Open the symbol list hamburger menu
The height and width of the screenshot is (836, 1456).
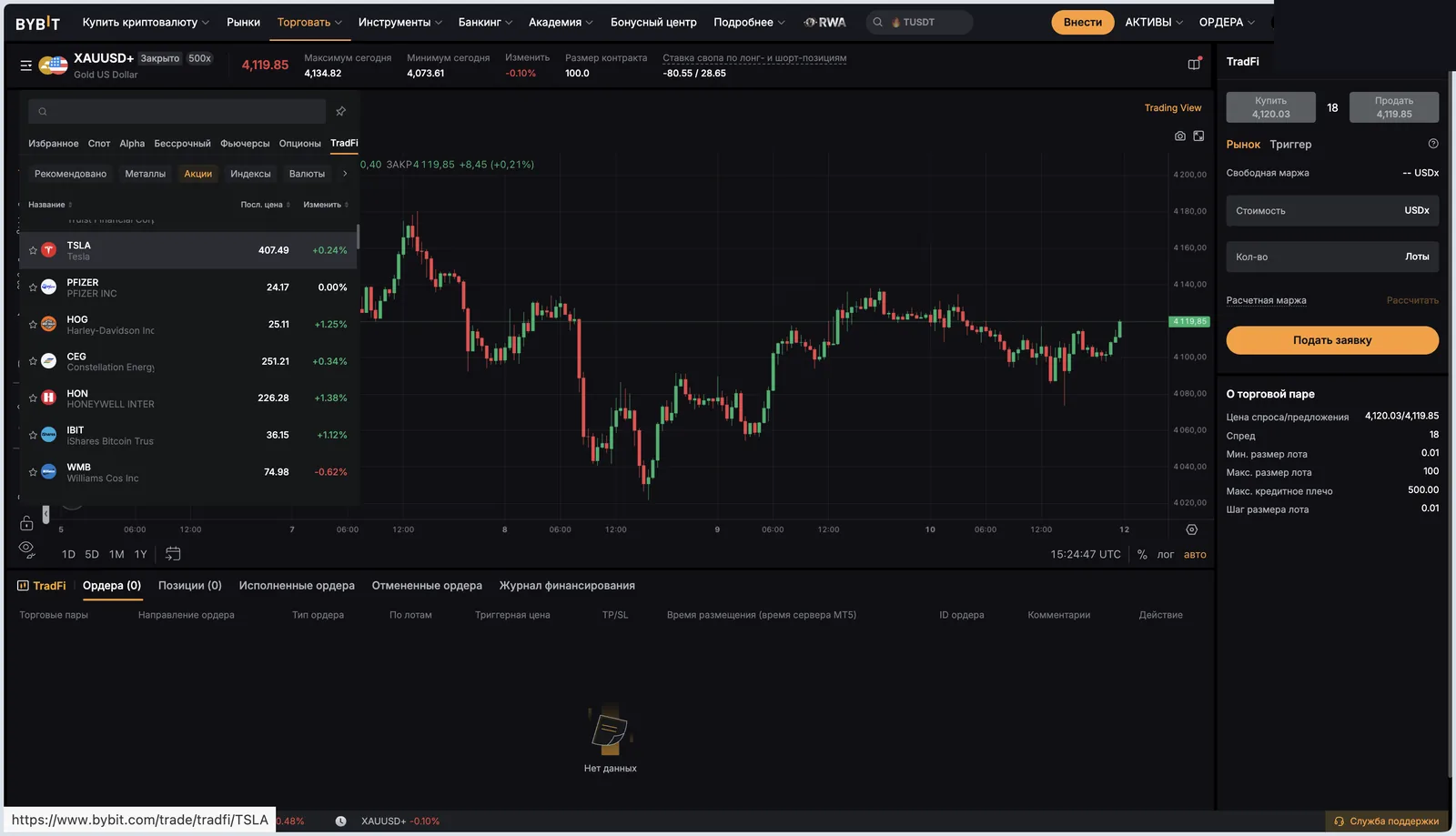(26, 65)
